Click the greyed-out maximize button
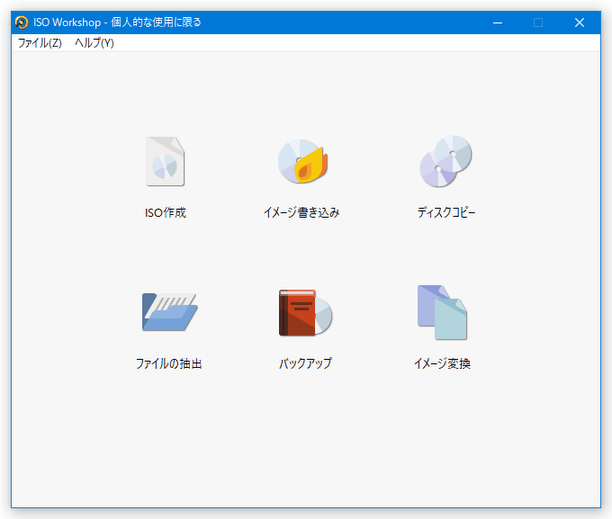 [x=538, y=22]
